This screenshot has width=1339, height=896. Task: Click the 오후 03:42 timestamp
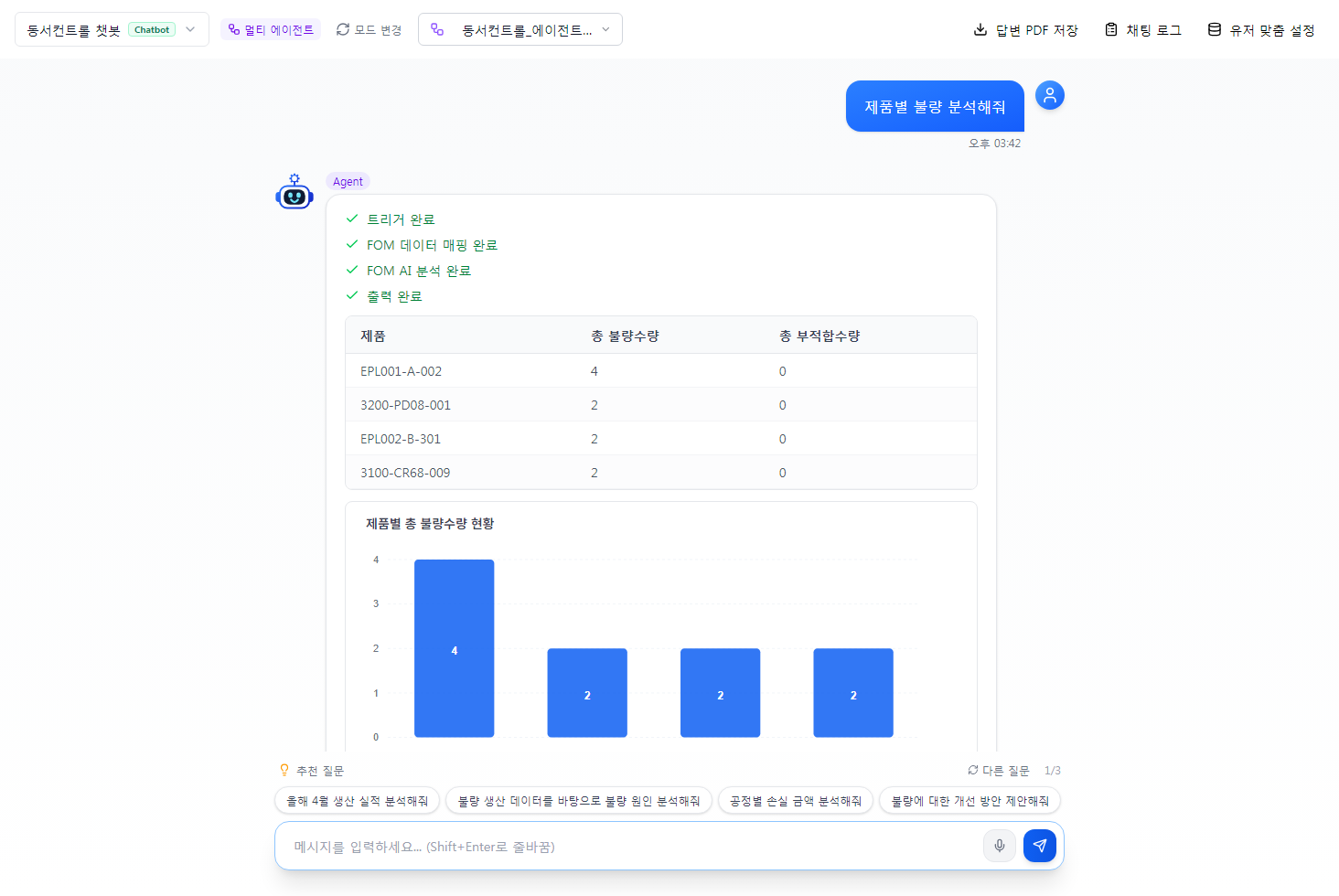pos(995,144)
